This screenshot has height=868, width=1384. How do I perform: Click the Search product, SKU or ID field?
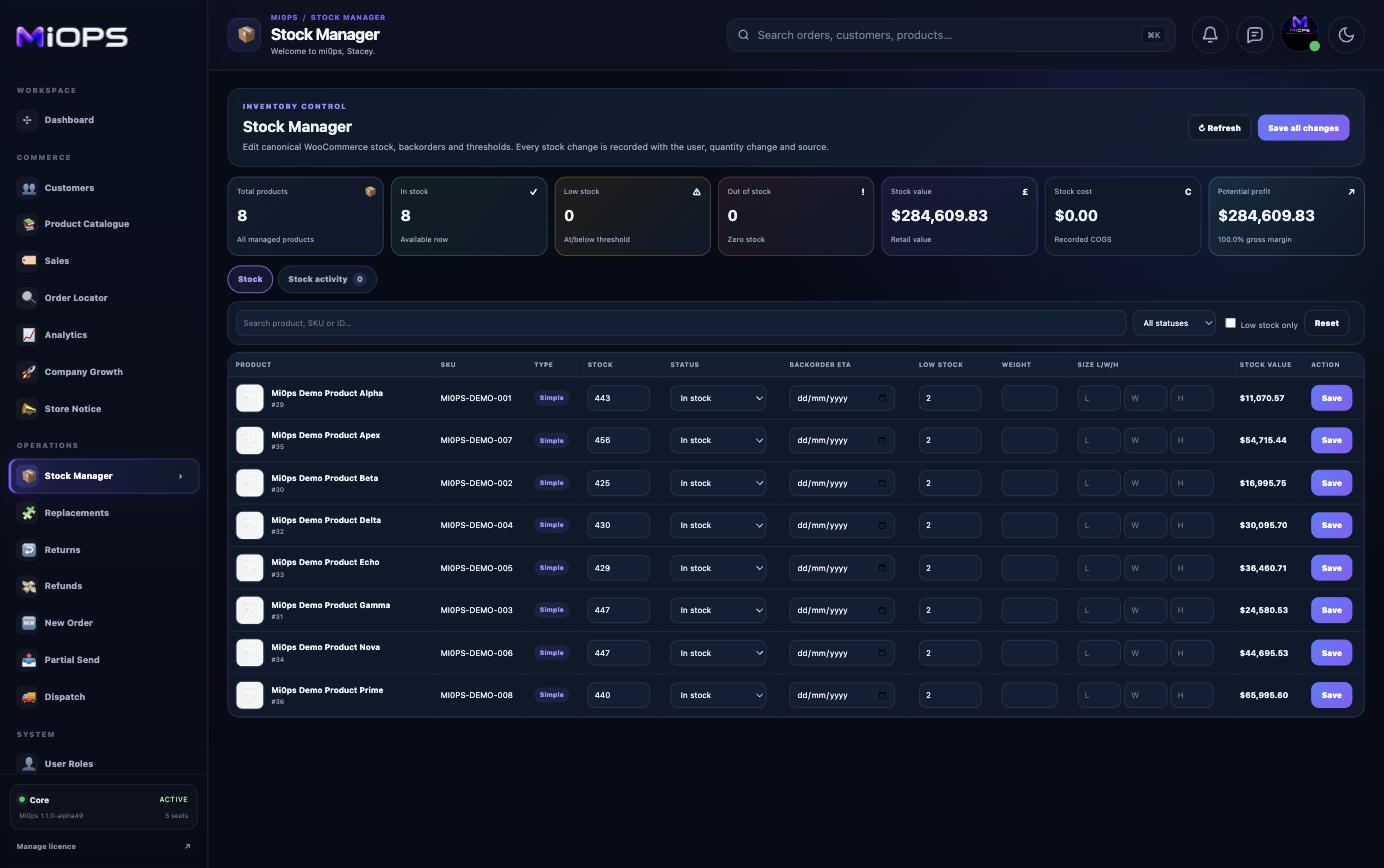click(681, 323)
